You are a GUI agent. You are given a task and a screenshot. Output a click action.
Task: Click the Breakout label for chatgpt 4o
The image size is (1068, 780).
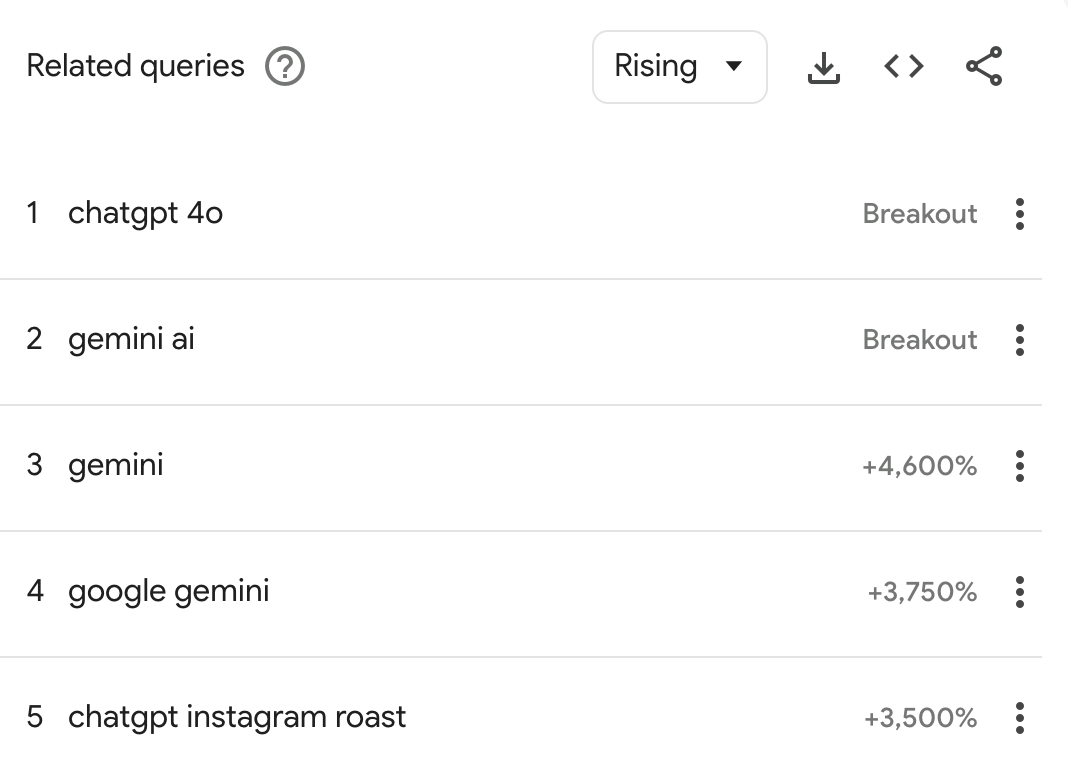(x=920, y=213)
